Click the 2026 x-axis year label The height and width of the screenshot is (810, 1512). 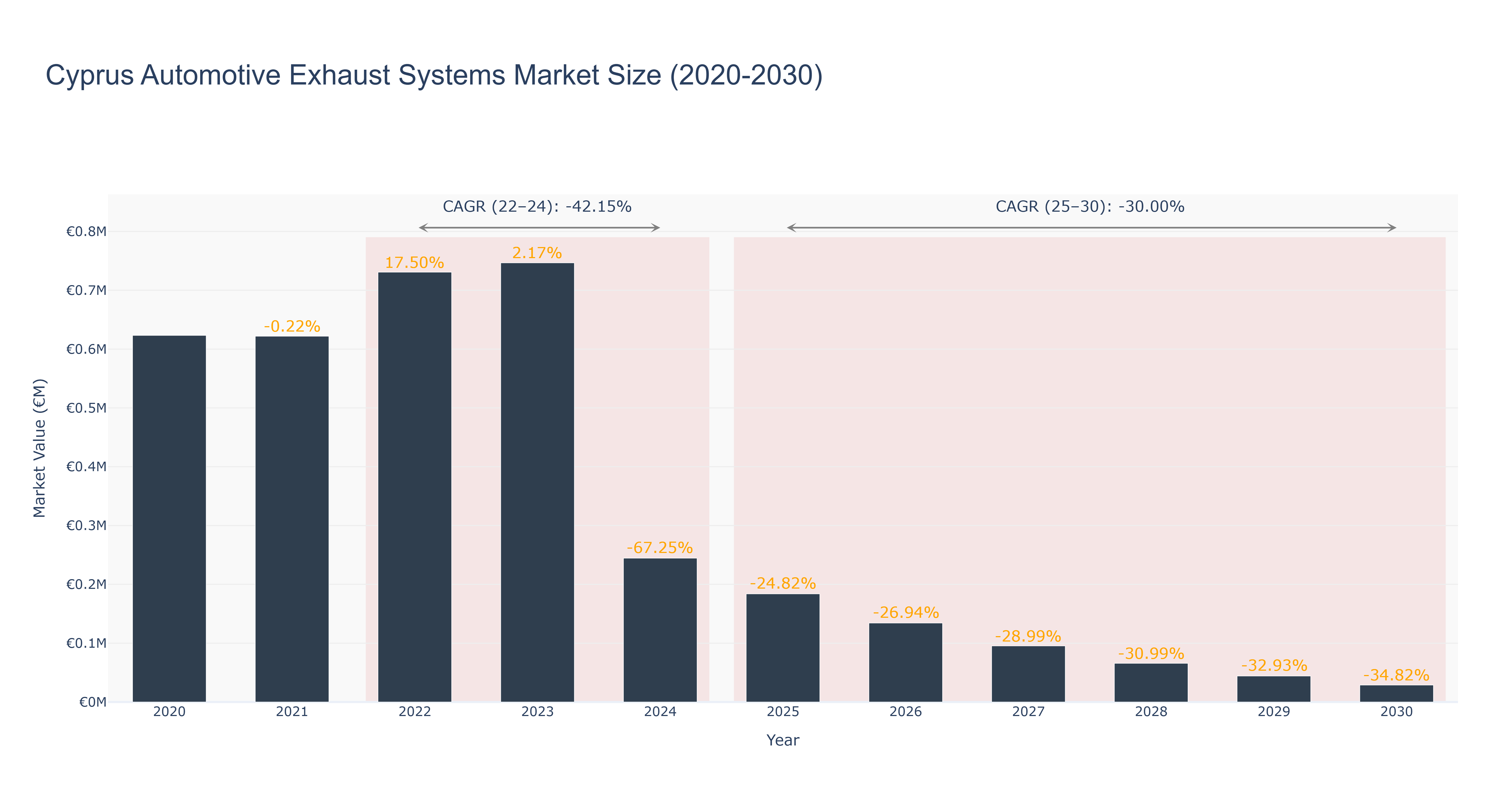905,712
